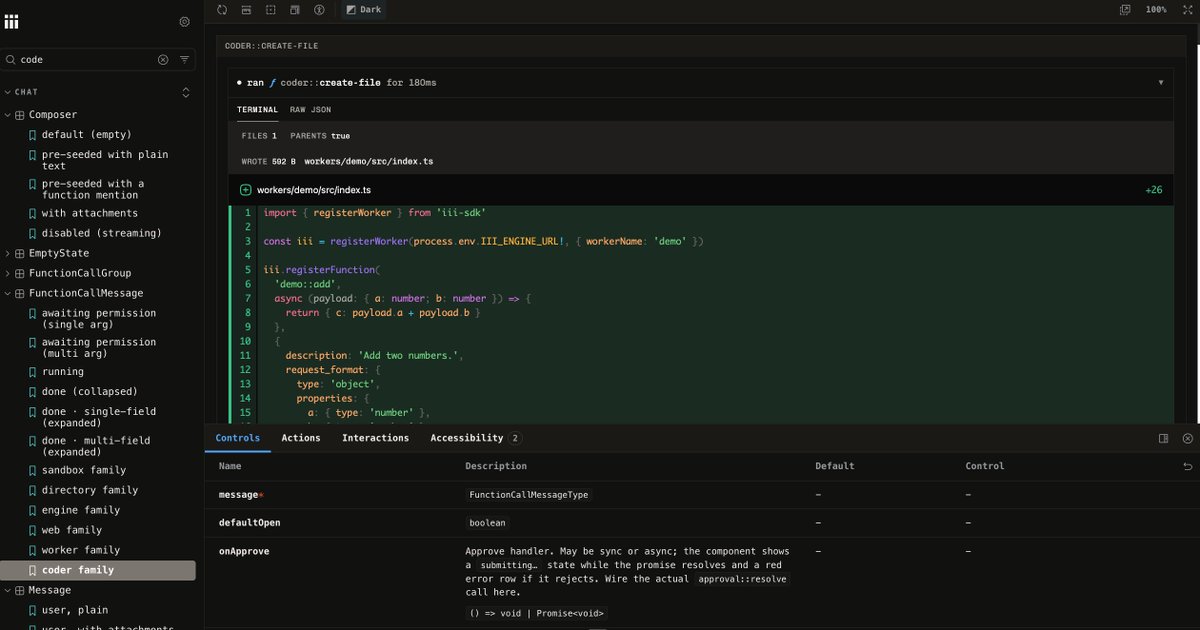
Task: Click bookmark icon of 'directory family' story
Action: [33, 490]
